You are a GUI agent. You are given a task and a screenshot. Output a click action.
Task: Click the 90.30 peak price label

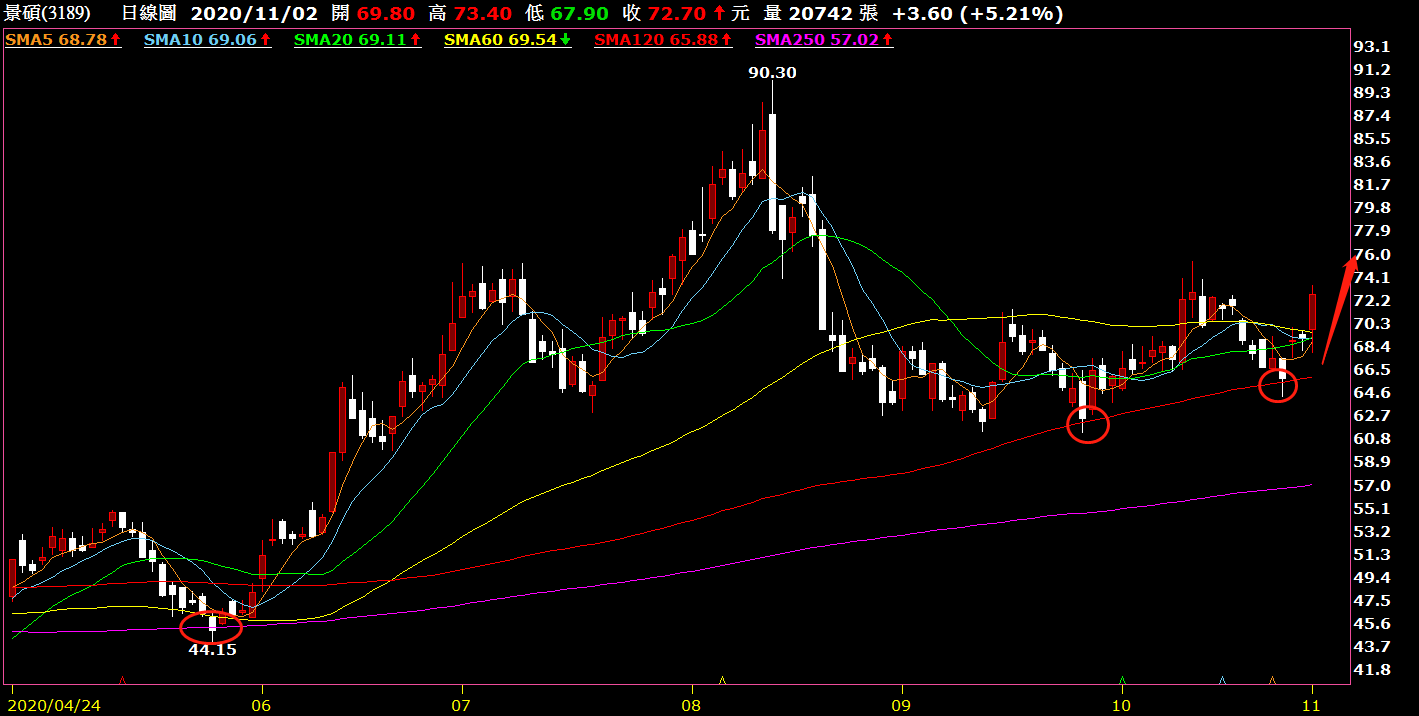pos(772,72)
